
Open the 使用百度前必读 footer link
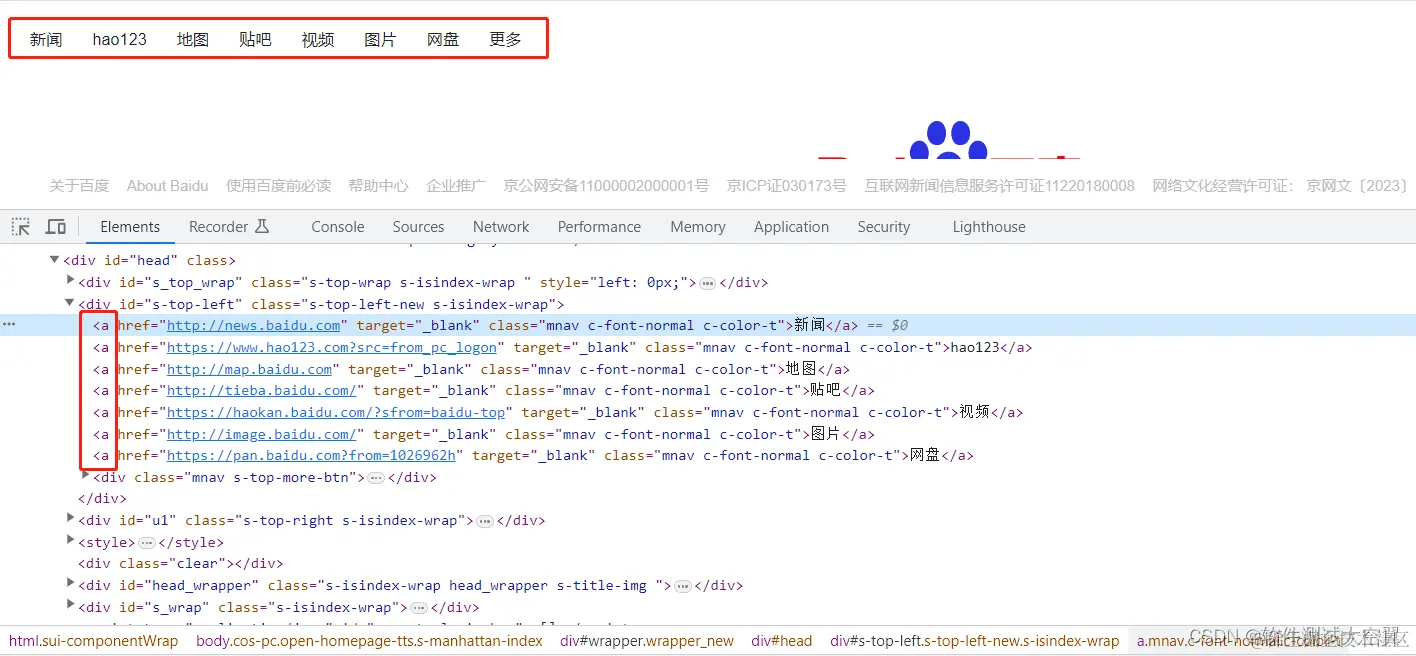tap(278, 186)
